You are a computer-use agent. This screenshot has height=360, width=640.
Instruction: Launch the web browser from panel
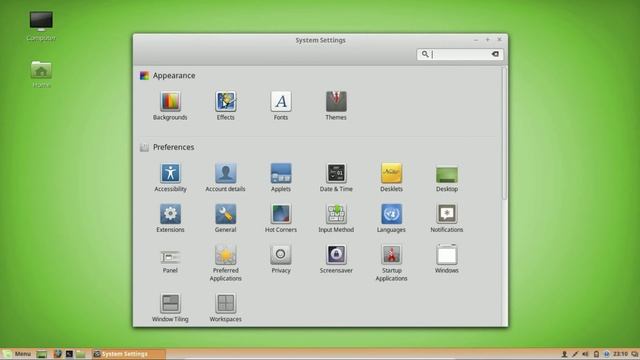58,354
